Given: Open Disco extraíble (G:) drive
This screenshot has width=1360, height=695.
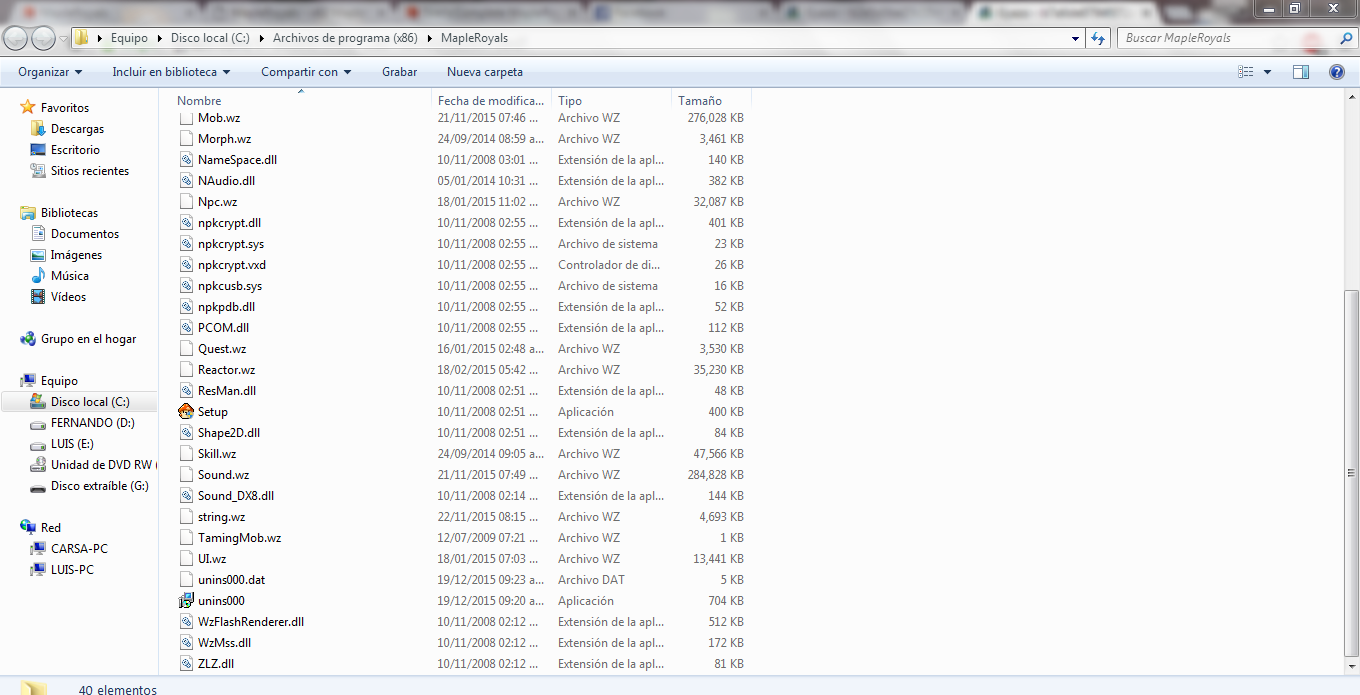Looking at the screenshot, I should click(x=99, y=486).
